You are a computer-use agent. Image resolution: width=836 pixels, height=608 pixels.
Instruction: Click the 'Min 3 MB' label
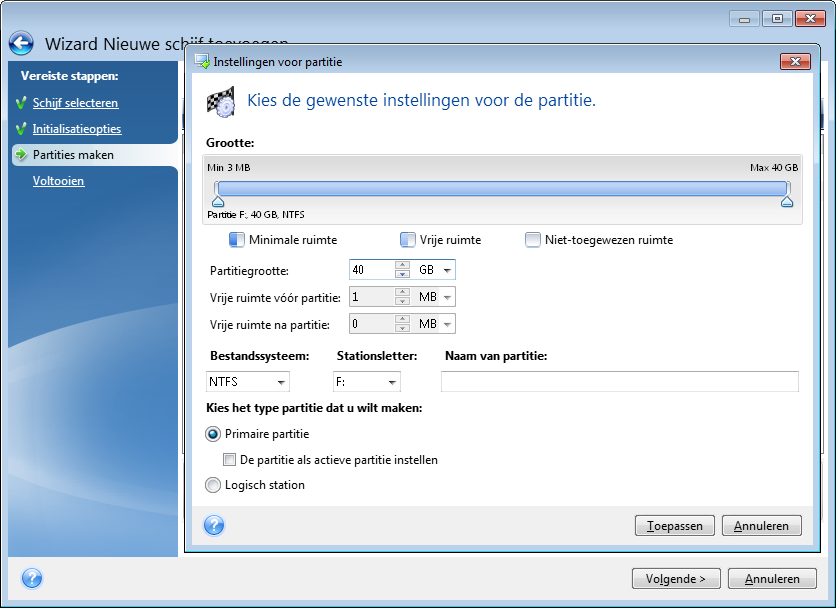click(x=229, y=167)
